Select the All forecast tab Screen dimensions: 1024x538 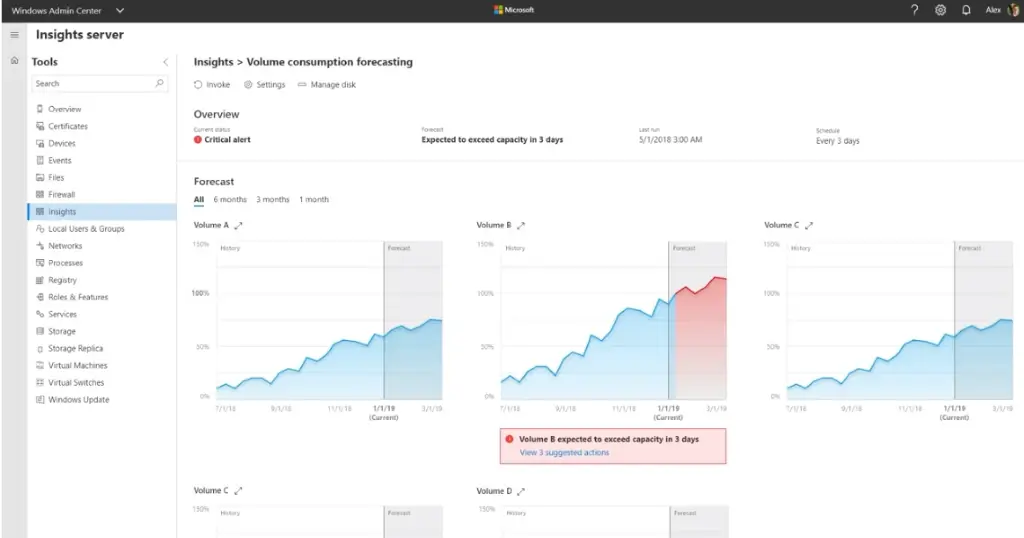199,200
